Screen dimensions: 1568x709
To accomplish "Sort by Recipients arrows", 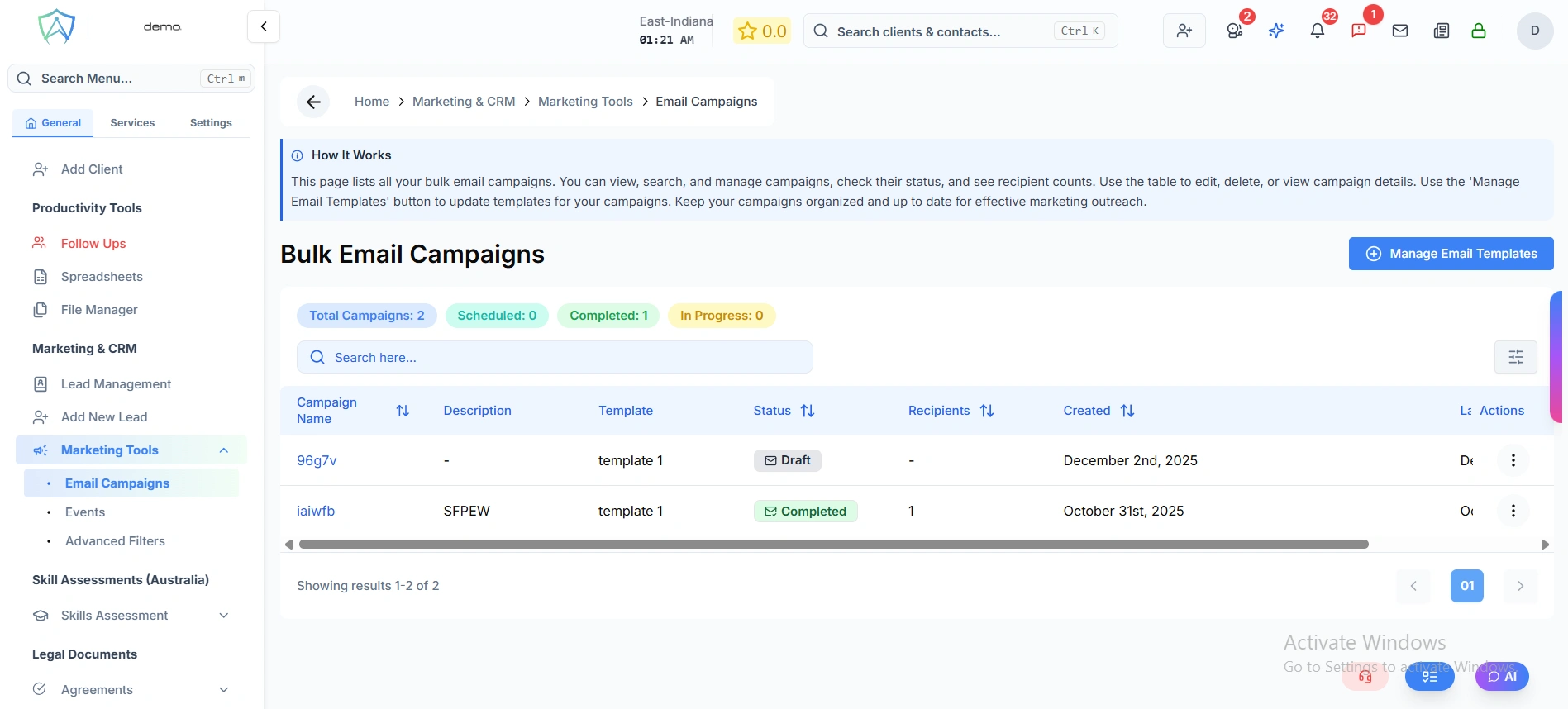I will [x=987, y=411].
